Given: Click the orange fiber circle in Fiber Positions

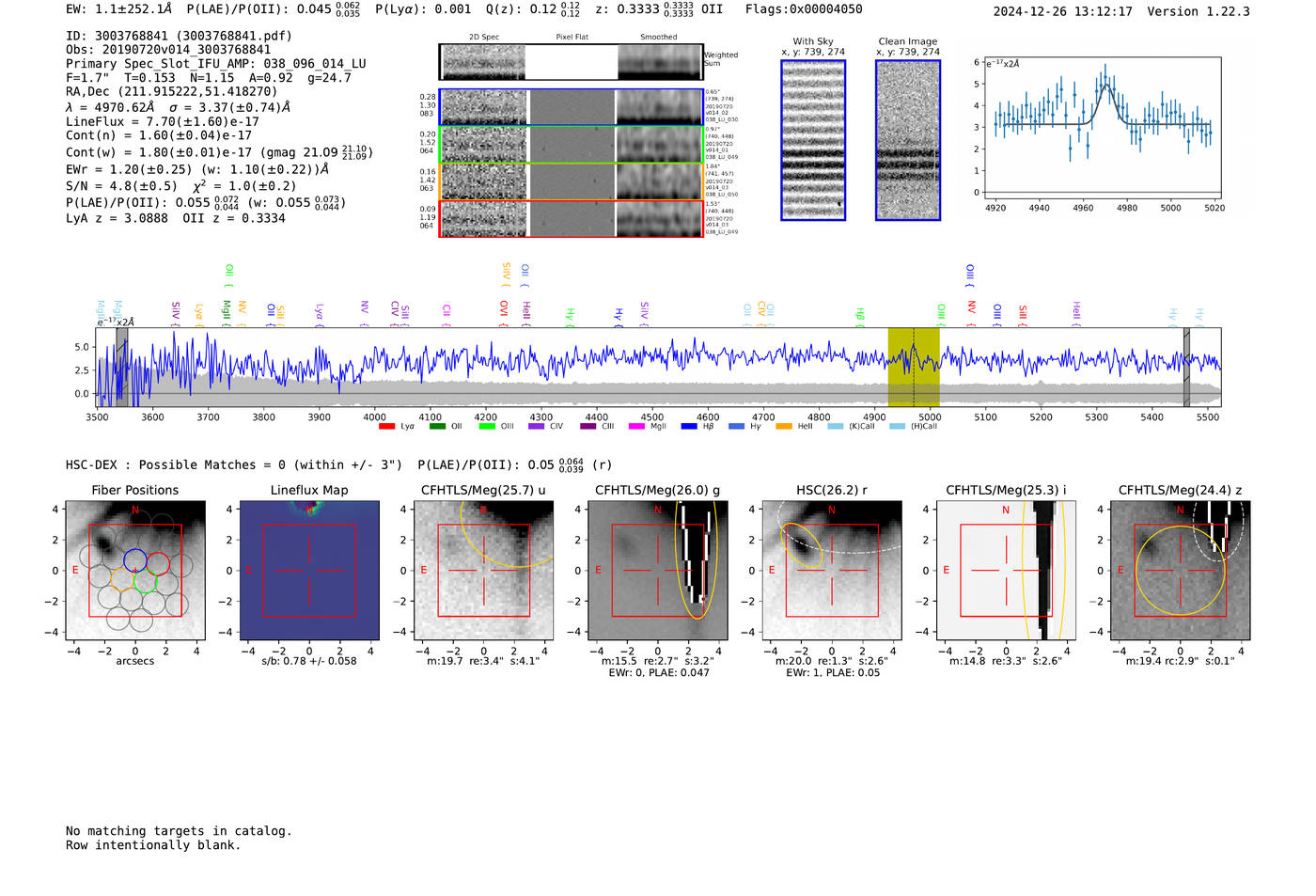Looking at the screenshot, I should point(122,578).
